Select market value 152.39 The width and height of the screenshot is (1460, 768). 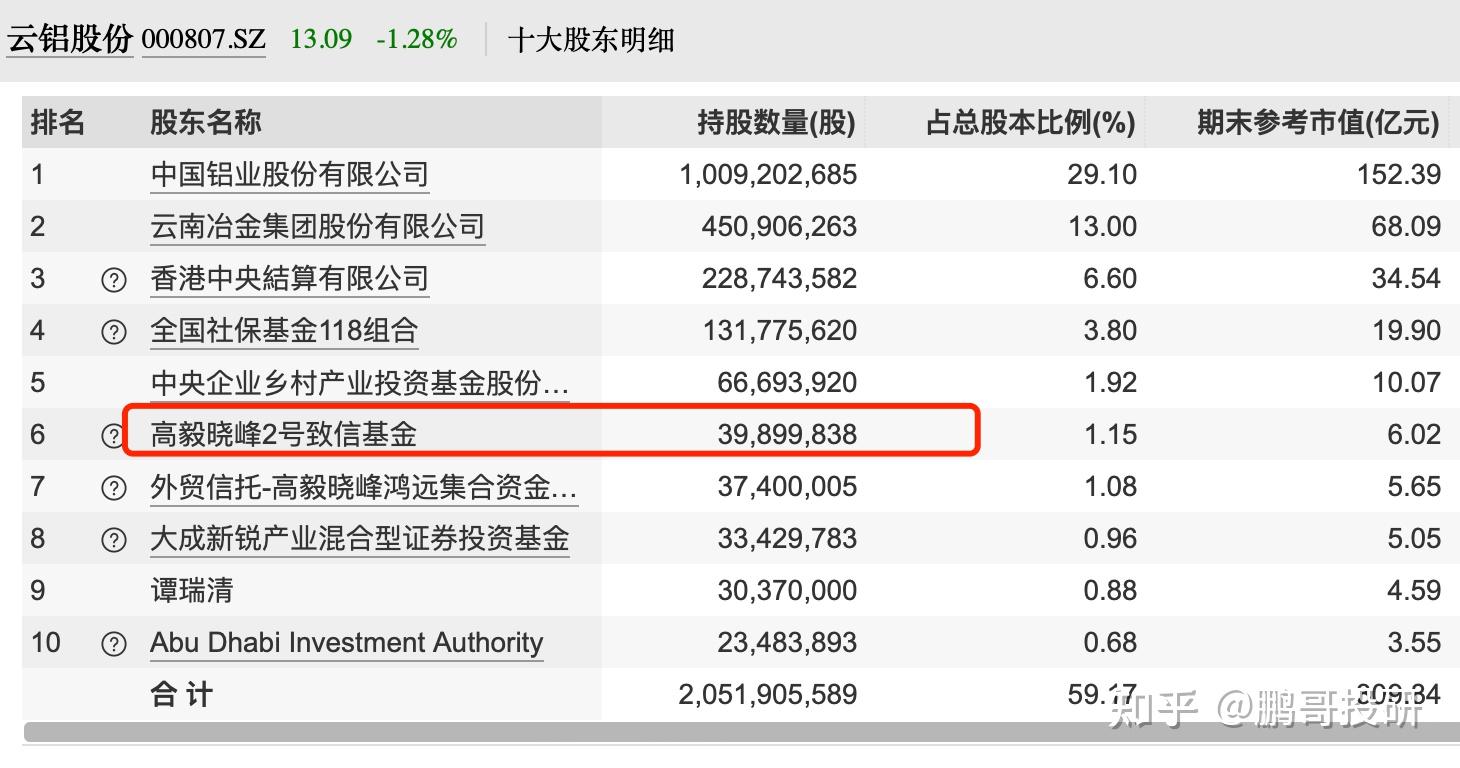pos(1399,175)
